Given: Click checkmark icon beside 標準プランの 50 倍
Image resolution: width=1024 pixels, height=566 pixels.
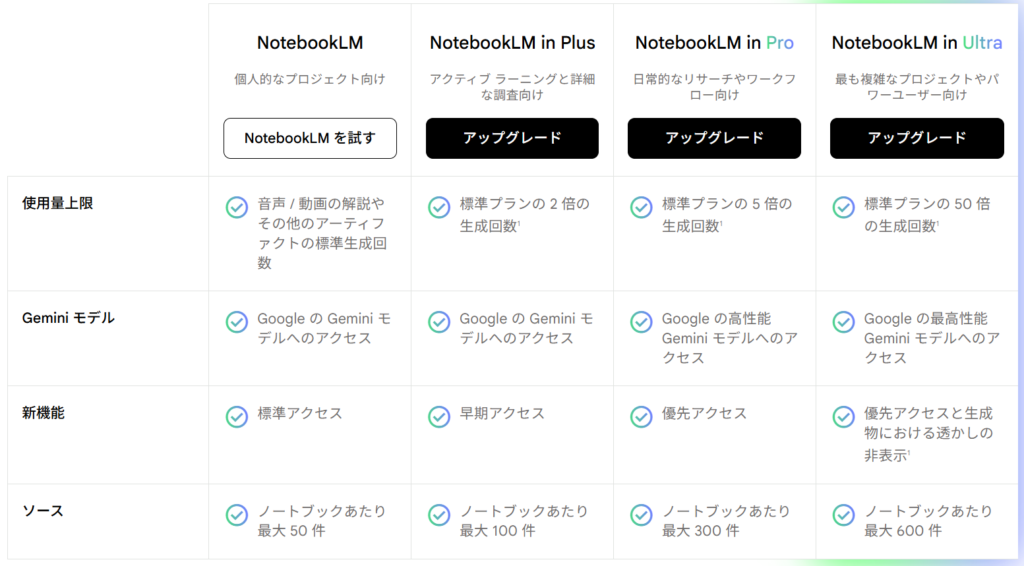Looking at the screenshot, I should pos(843,207).
